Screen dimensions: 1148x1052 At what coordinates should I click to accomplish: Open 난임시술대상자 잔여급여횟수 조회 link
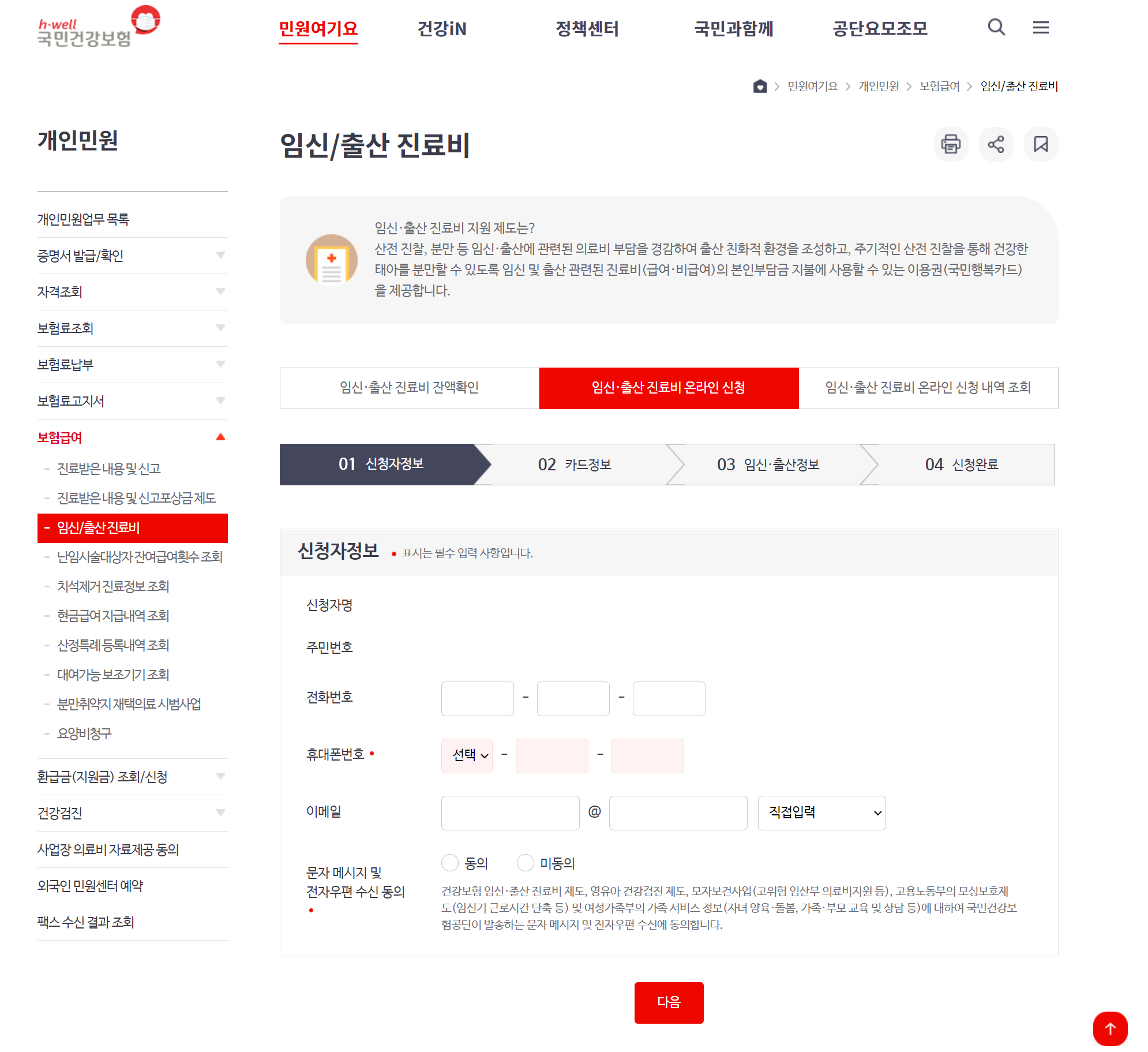tap(140, 557)
